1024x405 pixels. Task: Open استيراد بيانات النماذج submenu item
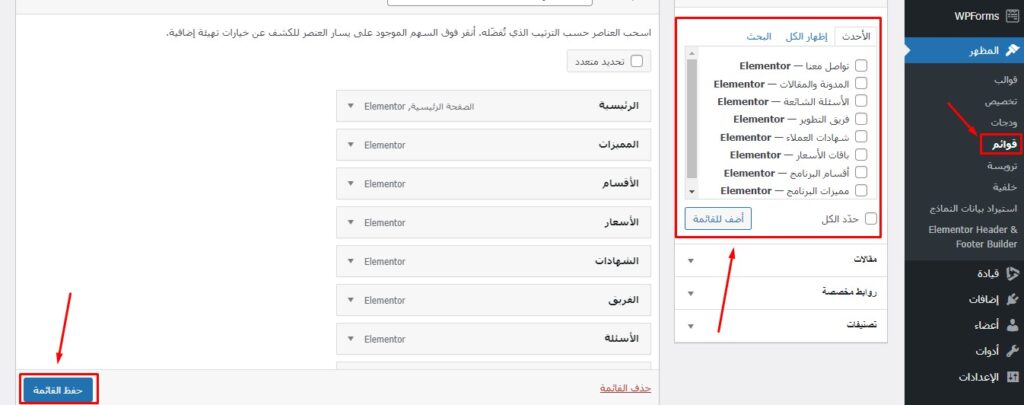coord(973,209)
